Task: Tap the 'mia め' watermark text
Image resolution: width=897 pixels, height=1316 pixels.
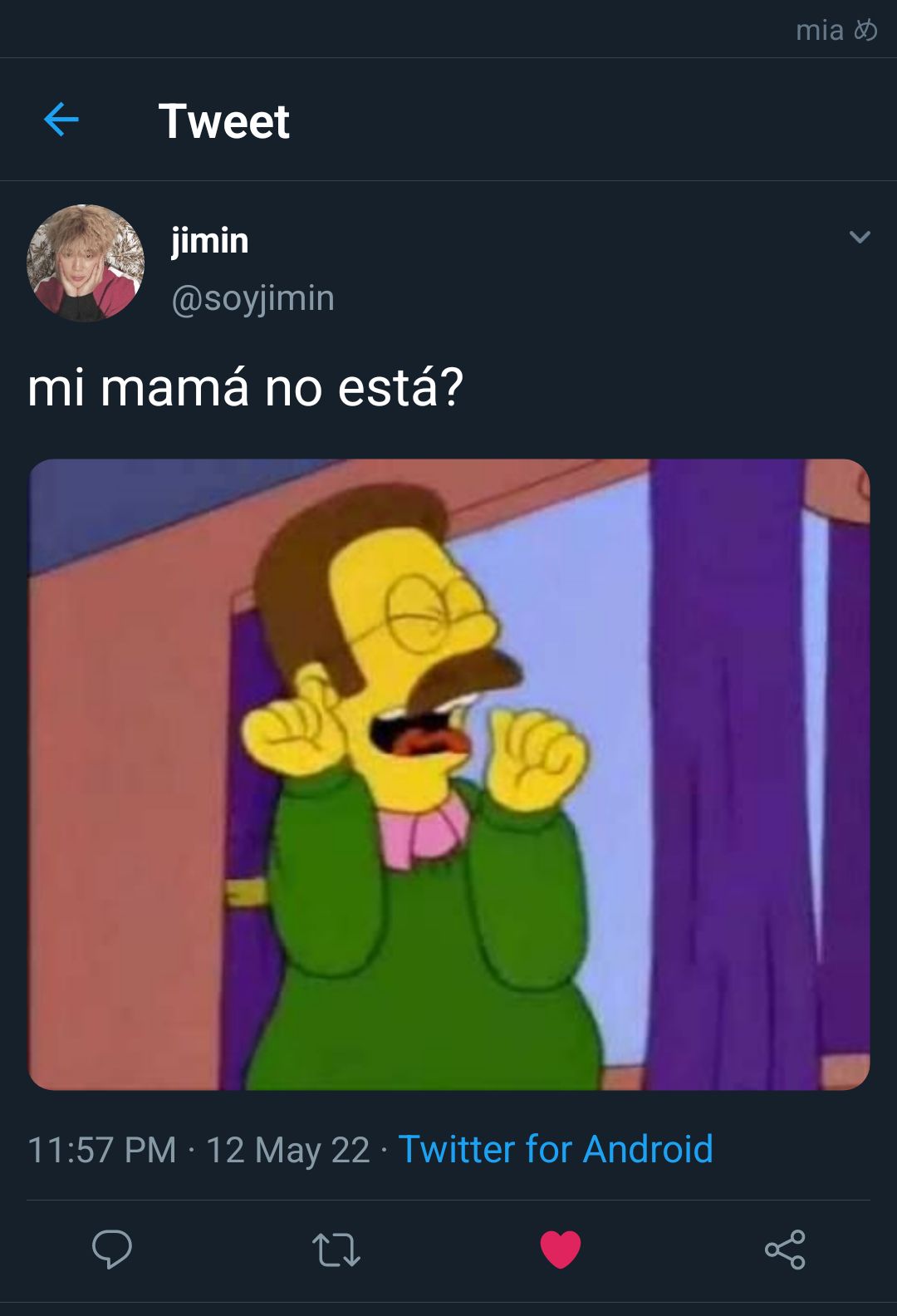Action: tap(836, 31)
